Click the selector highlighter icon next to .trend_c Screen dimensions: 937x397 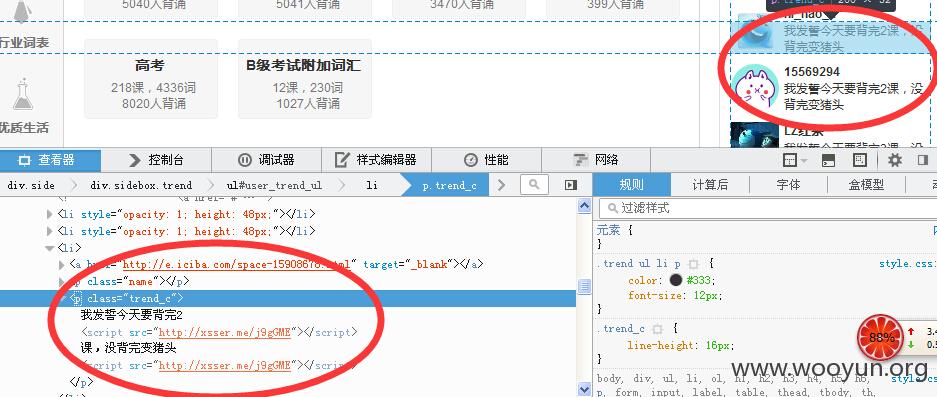click(657, 329)
